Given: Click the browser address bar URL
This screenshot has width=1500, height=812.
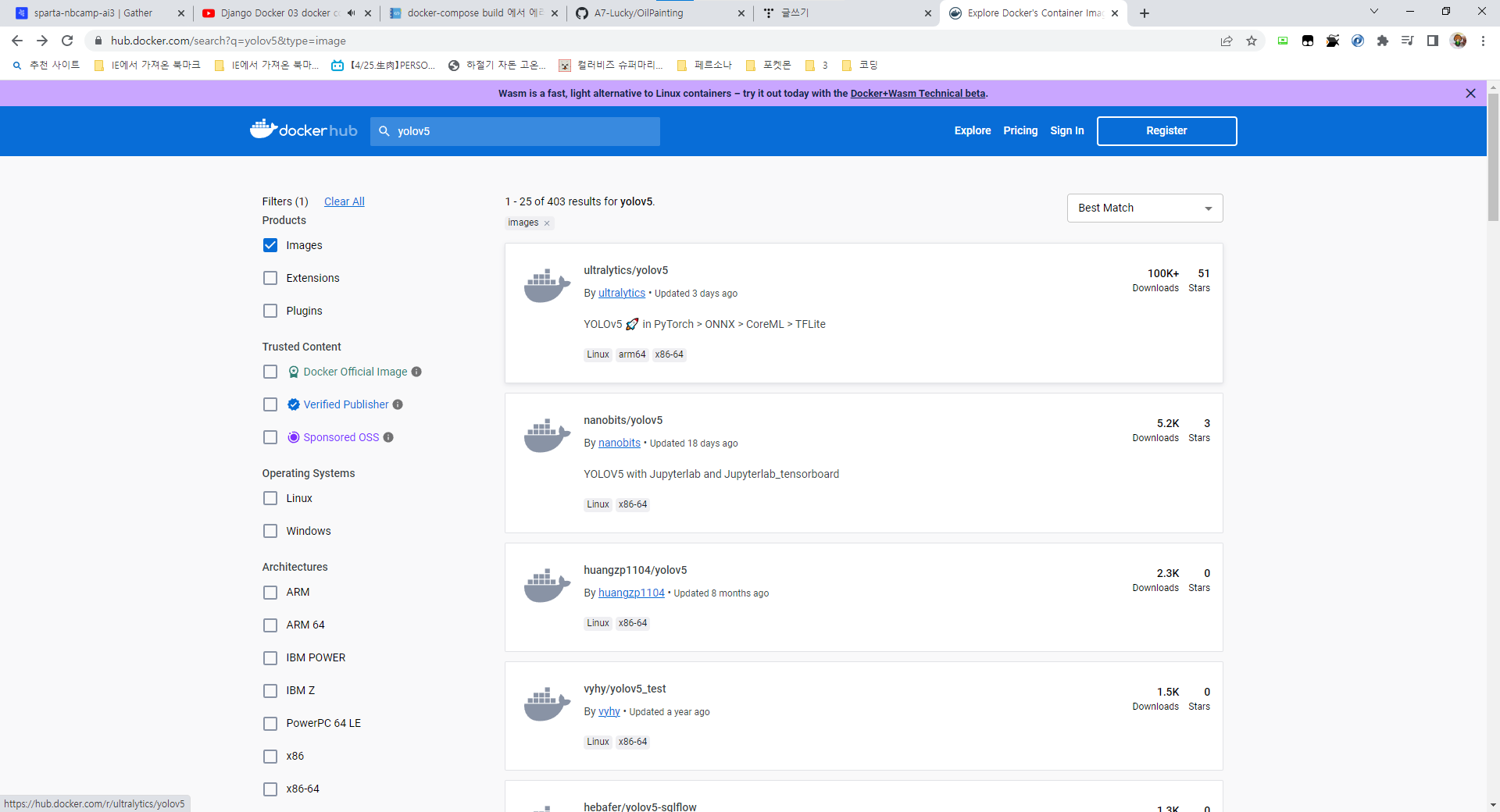Looking at the screenshot, I should 228,41.
